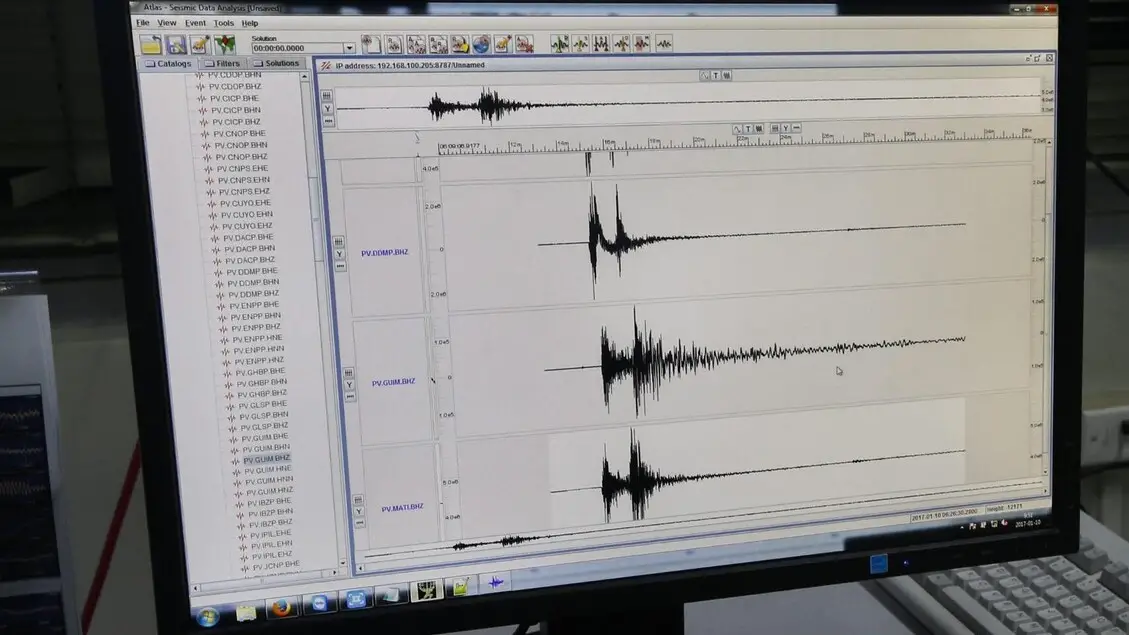Click the T button above the overview trace
This screenshot has width=1129, height=635.
pyautogui.click(x=716, y=75)
